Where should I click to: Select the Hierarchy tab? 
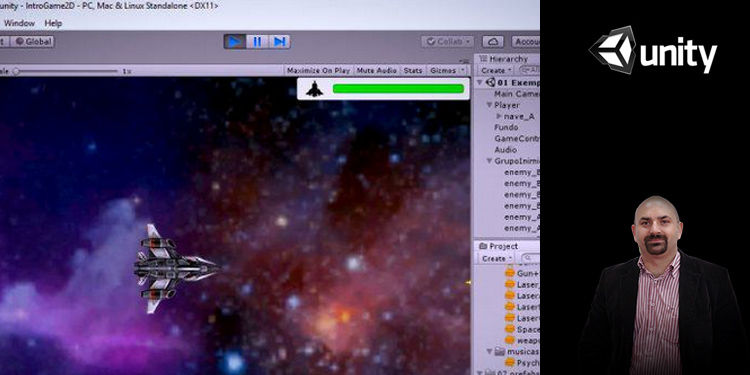[503, 59]
